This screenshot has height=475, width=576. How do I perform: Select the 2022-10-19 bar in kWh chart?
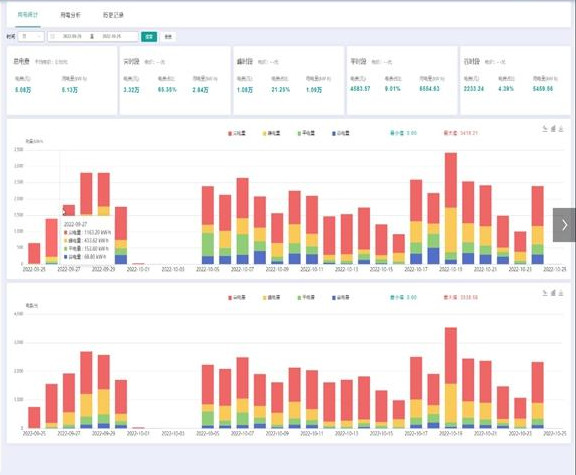pyautogui.click(x=451, y=208)
